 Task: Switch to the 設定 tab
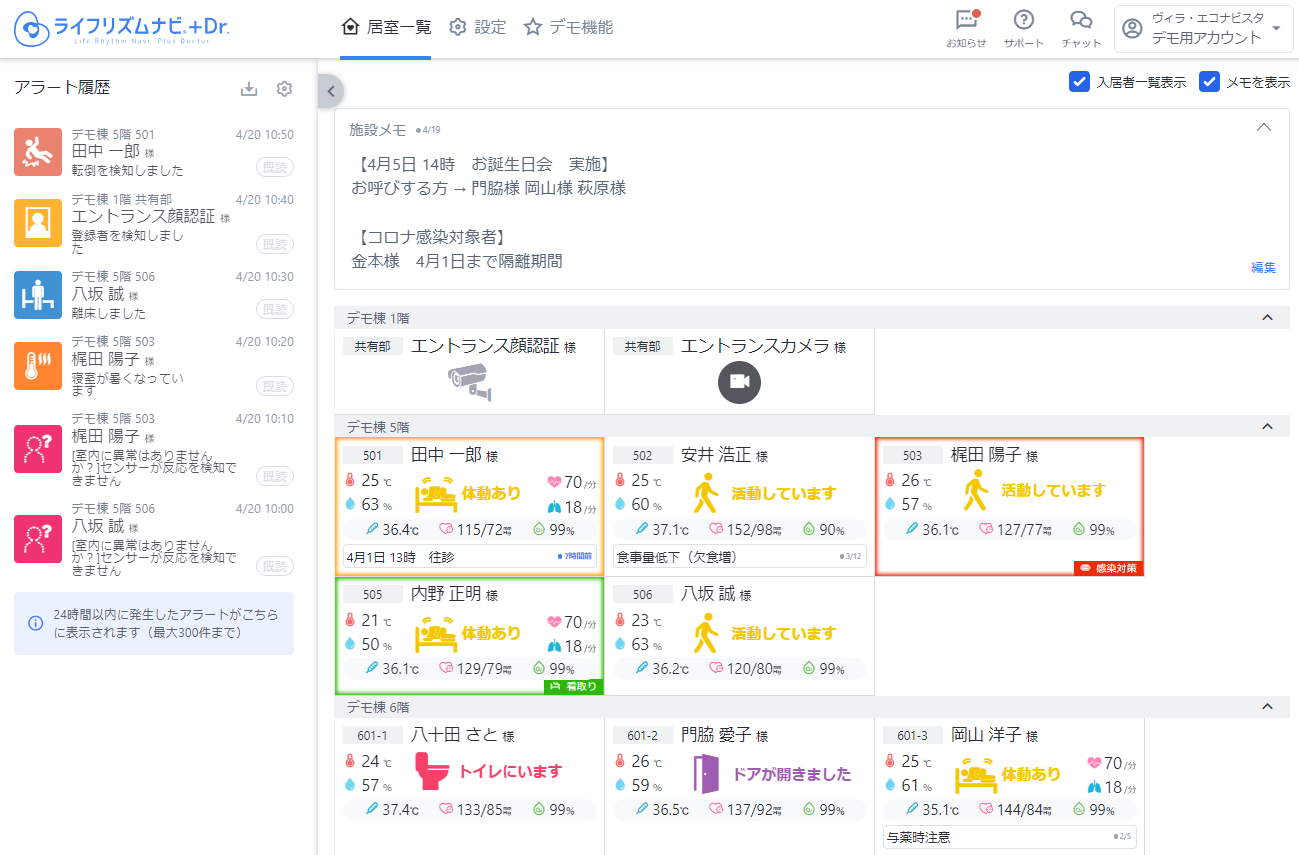click(477, 27)
